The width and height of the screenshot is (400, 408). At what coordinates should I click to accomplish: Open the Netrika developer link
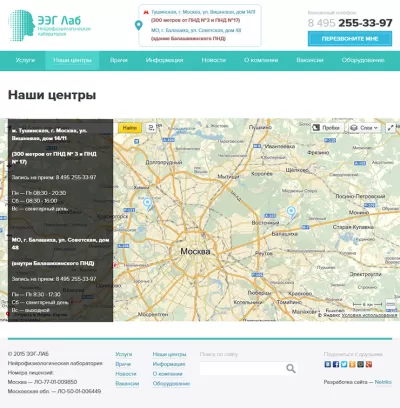click(x=383, y=382)
